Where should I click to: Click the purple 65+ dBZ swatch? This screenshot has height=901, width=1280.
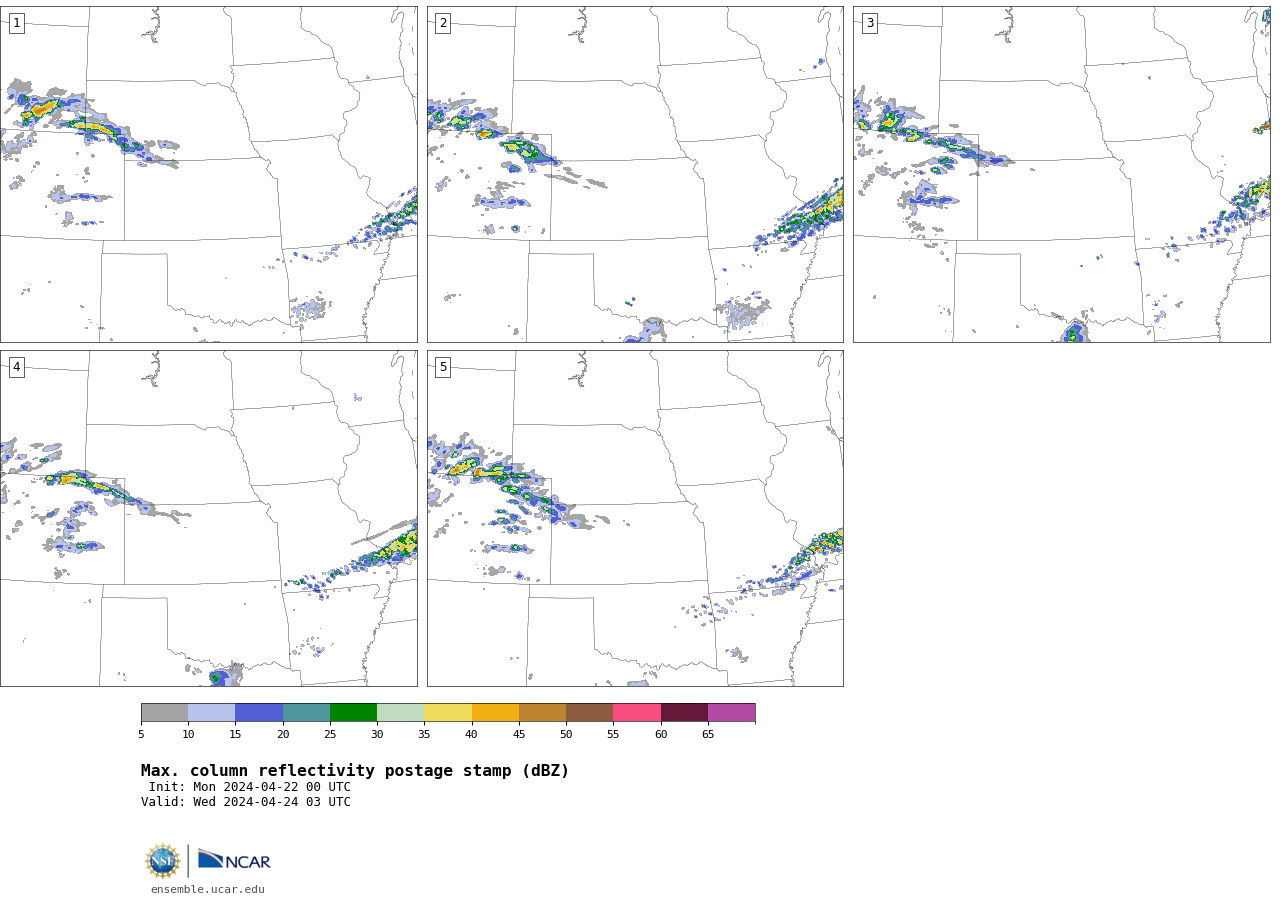tap(731, 712)
